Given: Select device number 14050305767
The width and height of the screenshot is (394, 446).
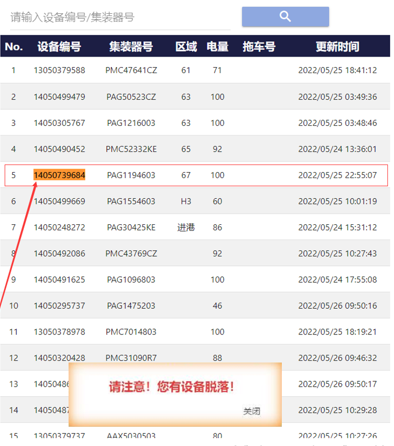Looking at the screenshot, I should (59, 123).
